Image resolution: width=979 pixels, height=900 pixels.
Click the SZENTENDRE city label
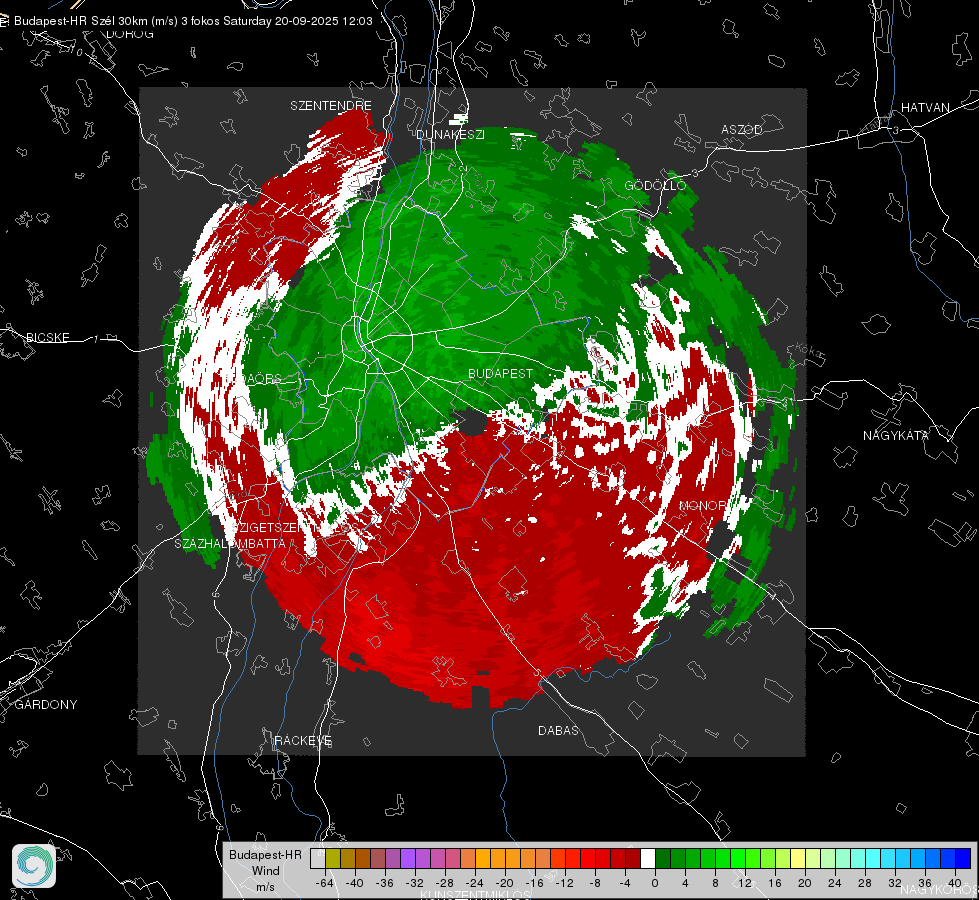(x=331, y=106)
